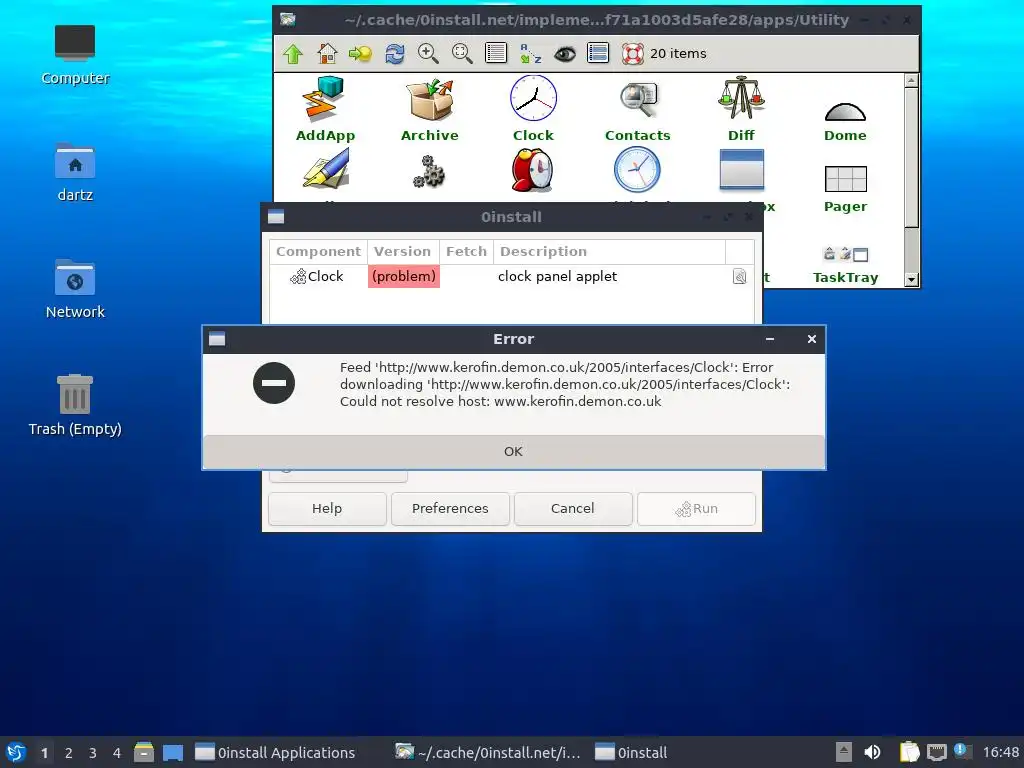Open the volume control tray icon
This screenshot has width=1024, height=768.
pos(872,752)
